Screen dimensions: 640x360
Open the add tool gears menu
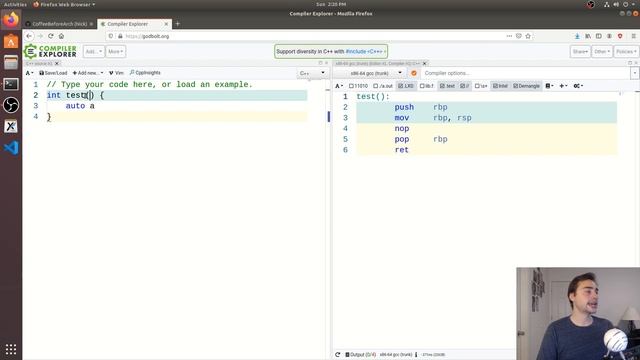pos(578,86)
